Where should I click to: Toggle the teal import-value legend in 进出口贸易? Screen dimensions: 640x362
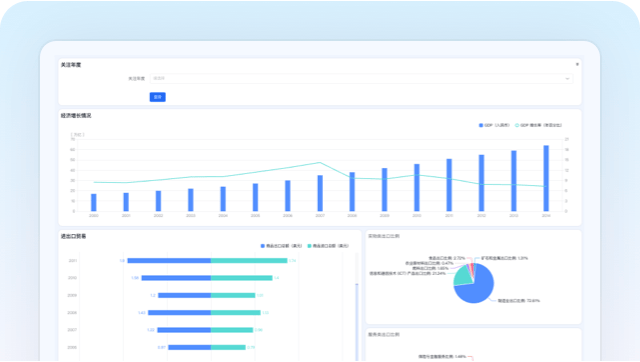pyautogui.click(x=328, y=246)
